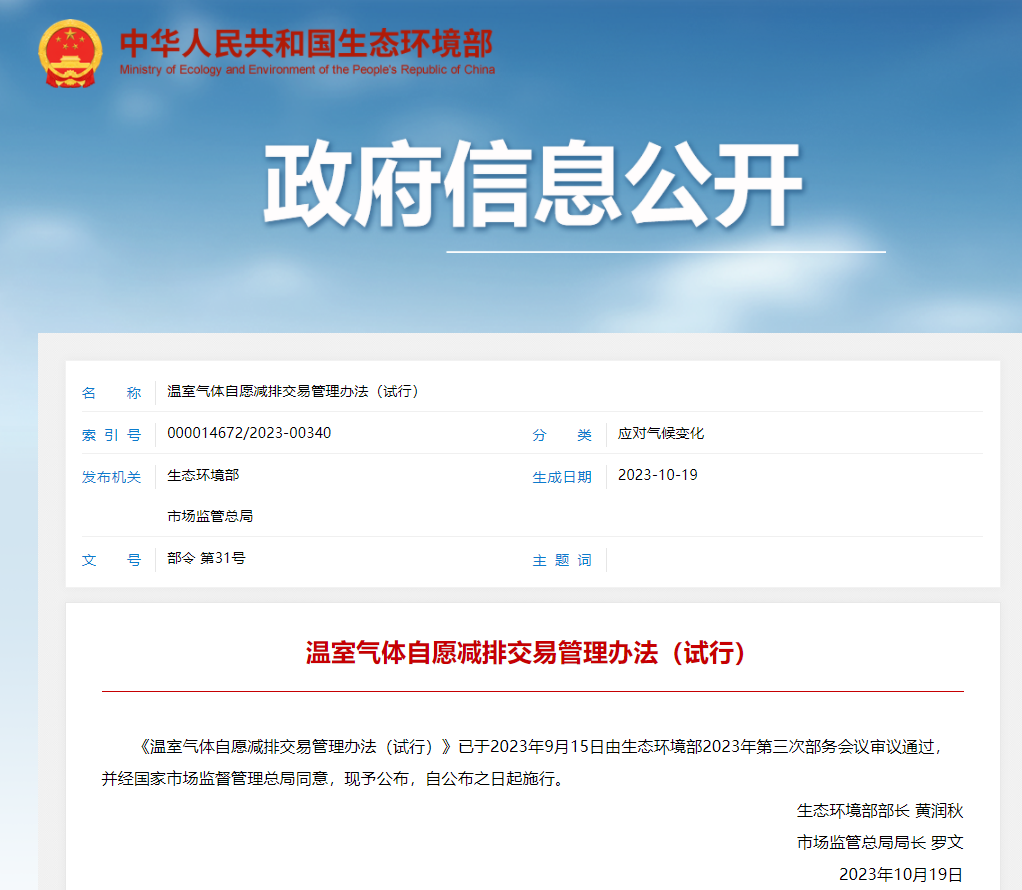The image size is (1022, 890).
Task: Switch to the document title 温室气体自愿减排交易管理办法
Action: pos(290,392)
